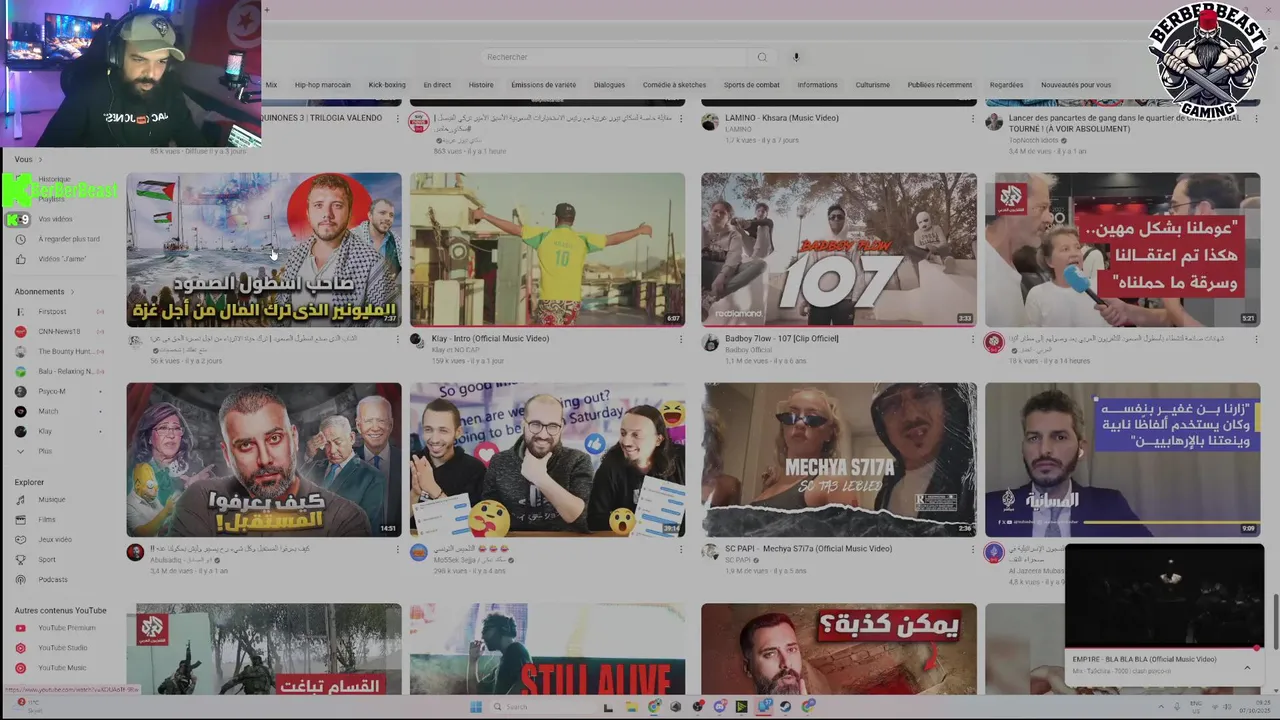This screenshot has height=720, width=1280.
Task: Open Steam from the taskbar
Action: [786, 707]
